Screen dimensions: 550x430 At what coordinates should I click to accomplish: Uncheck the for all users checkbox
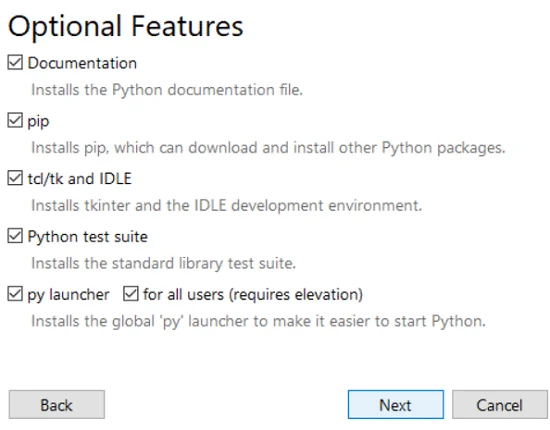pos(130,294)
